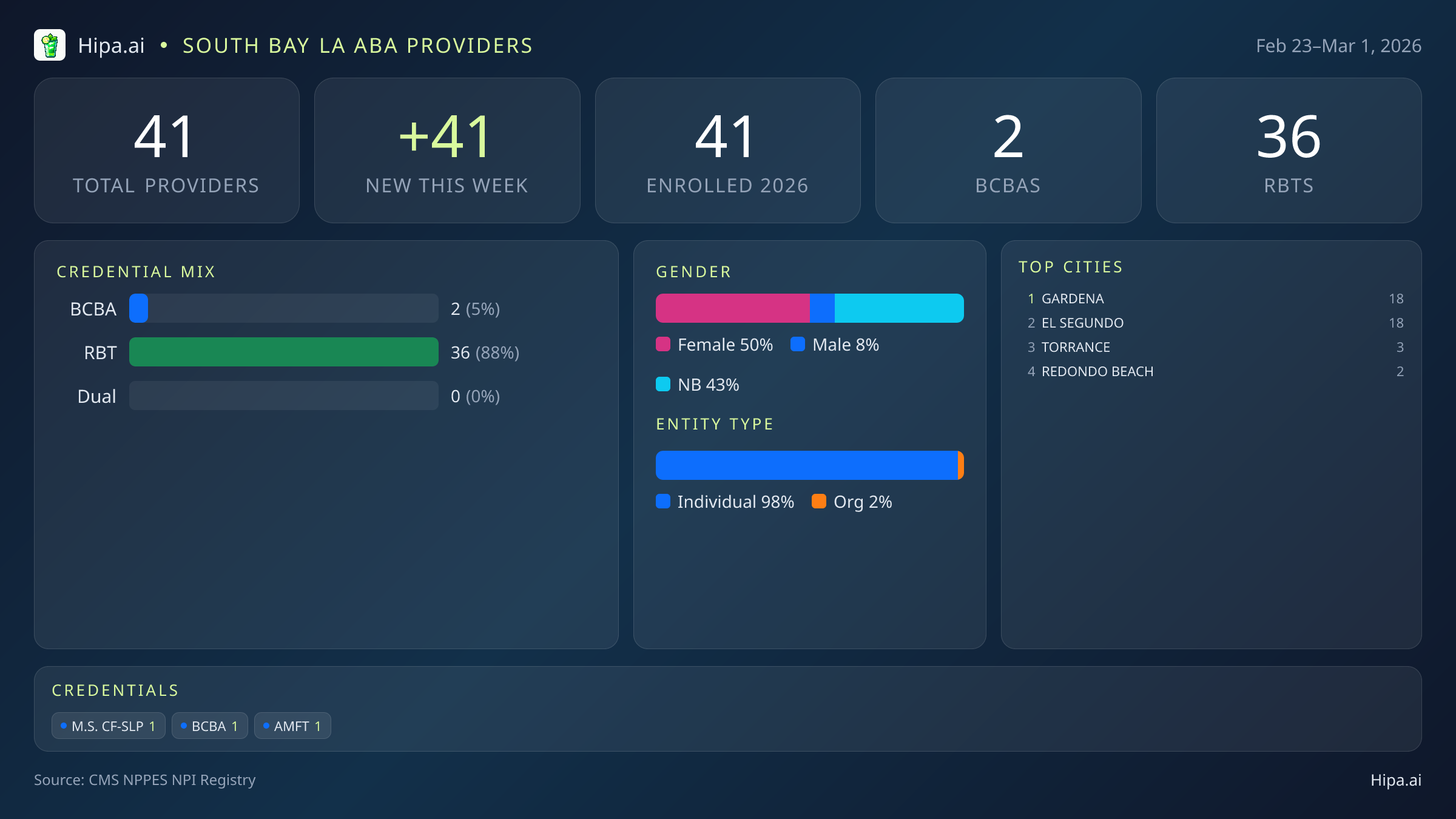1456x819 pixels.
Task: Select the Female legend swatch in Gender chart
Action: pos(664,345)
